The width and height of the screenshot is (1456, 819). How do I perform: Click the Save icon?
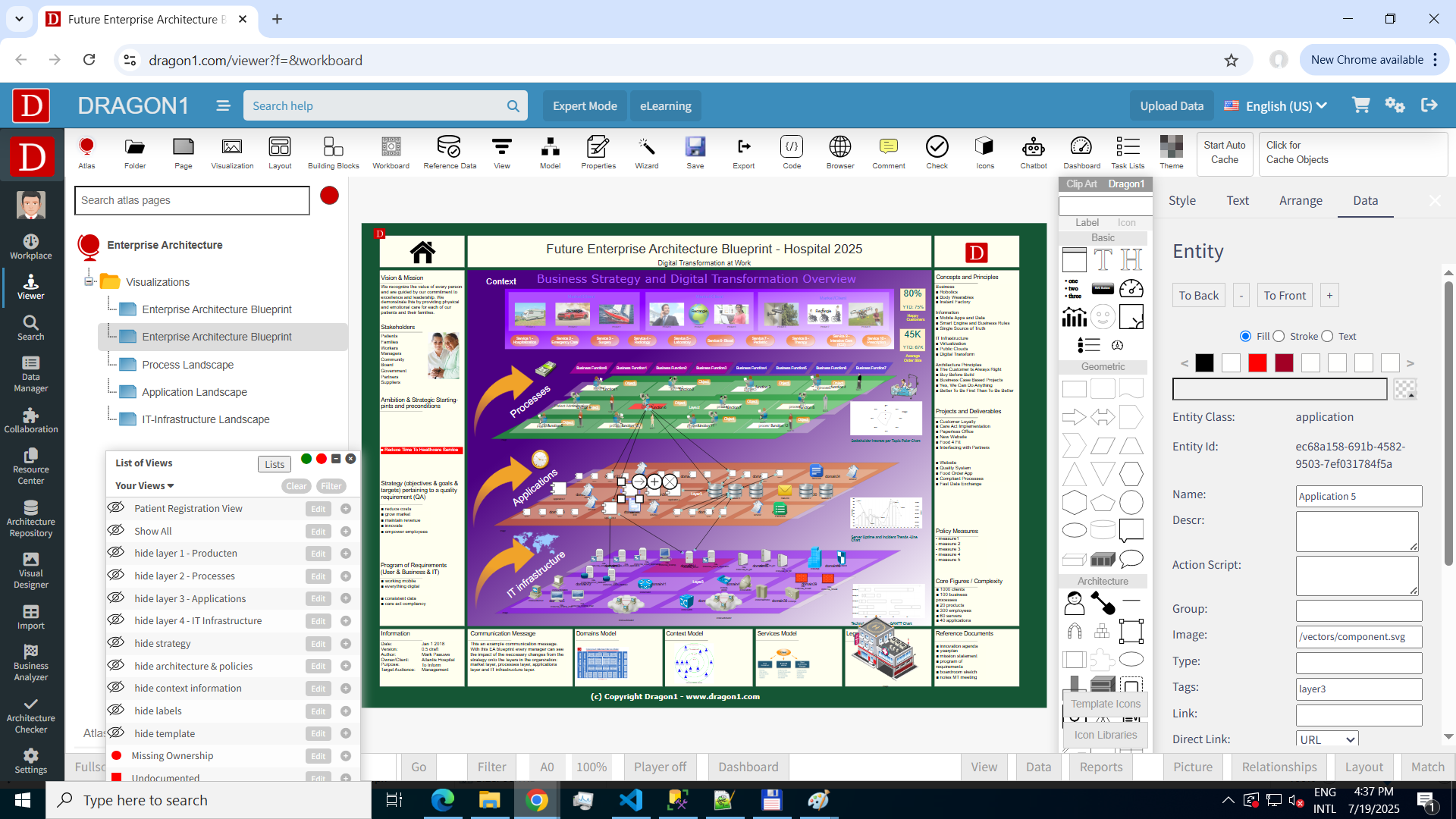coord(695,152)
